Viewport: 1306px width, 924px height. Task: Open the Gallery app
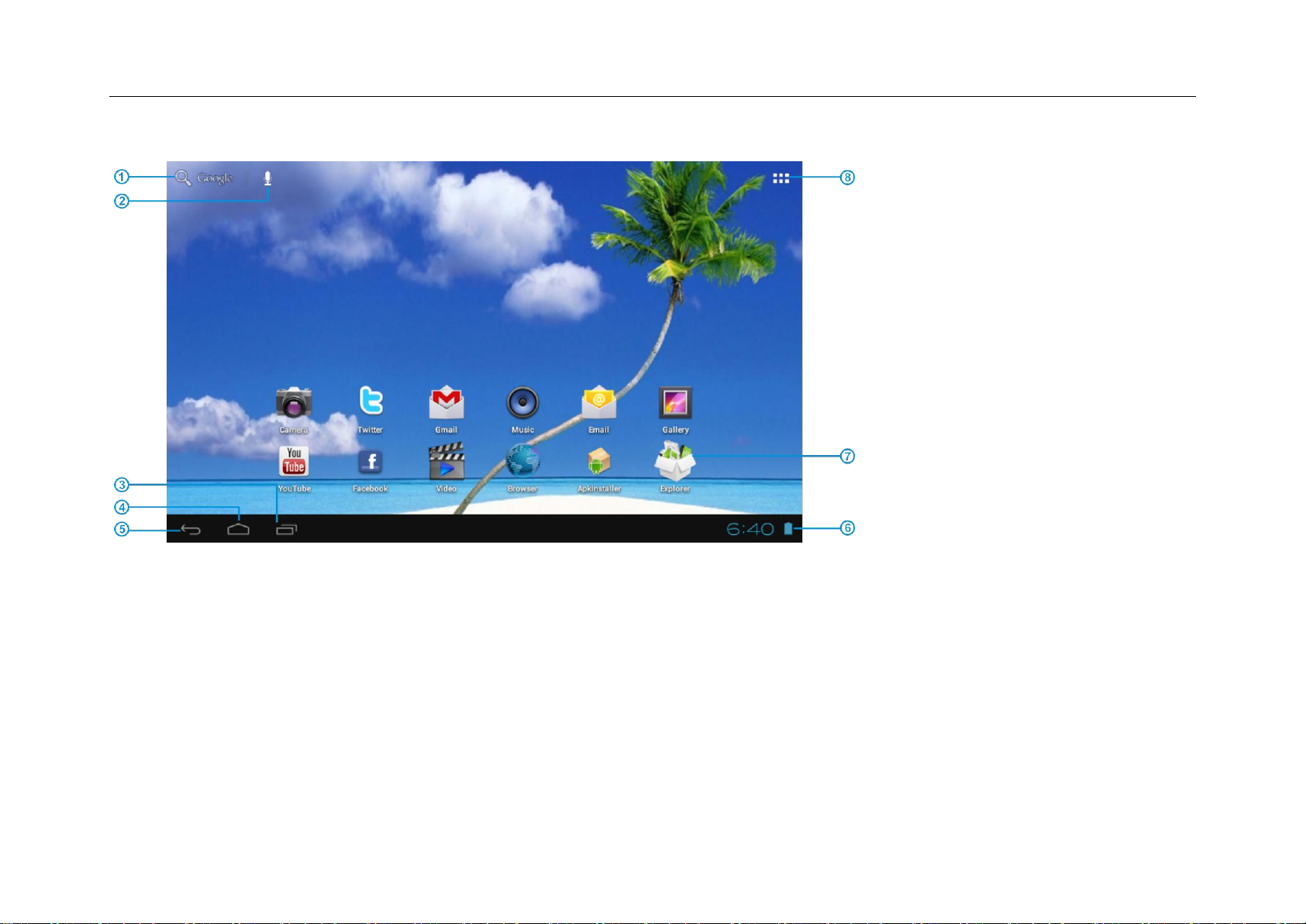point(675,403)
